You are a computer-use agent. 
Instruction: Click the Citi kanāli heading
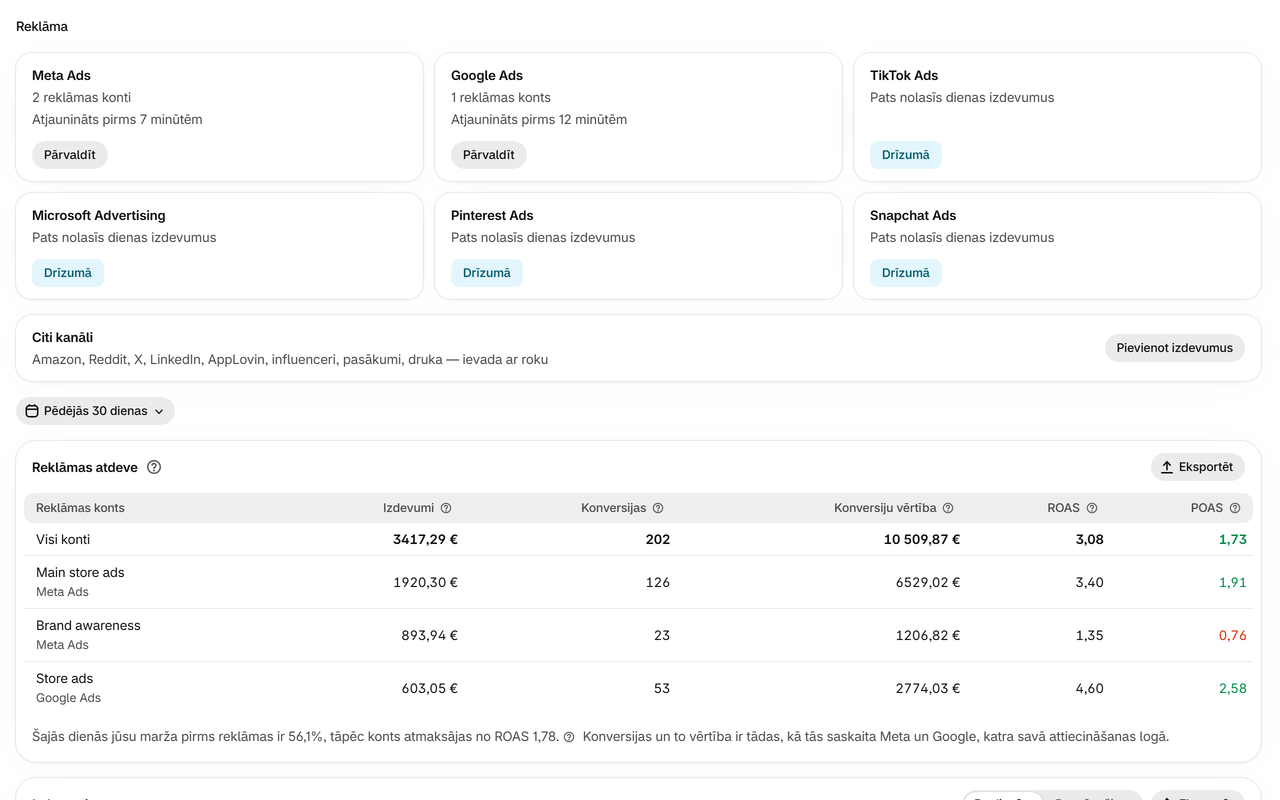point(62,338)
